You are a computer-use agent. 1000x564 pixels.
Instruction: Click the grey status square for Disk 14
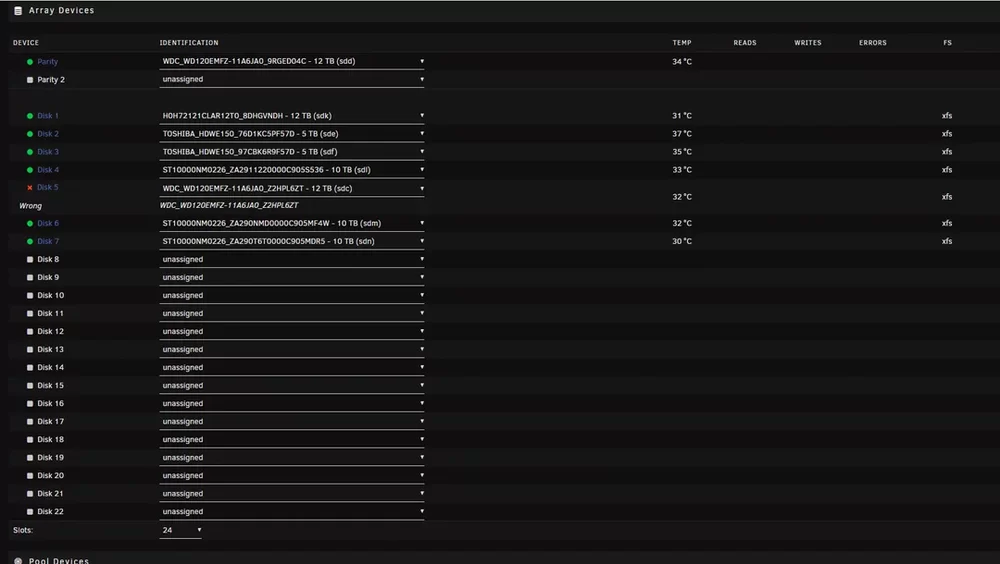click(x=30, y=367)
